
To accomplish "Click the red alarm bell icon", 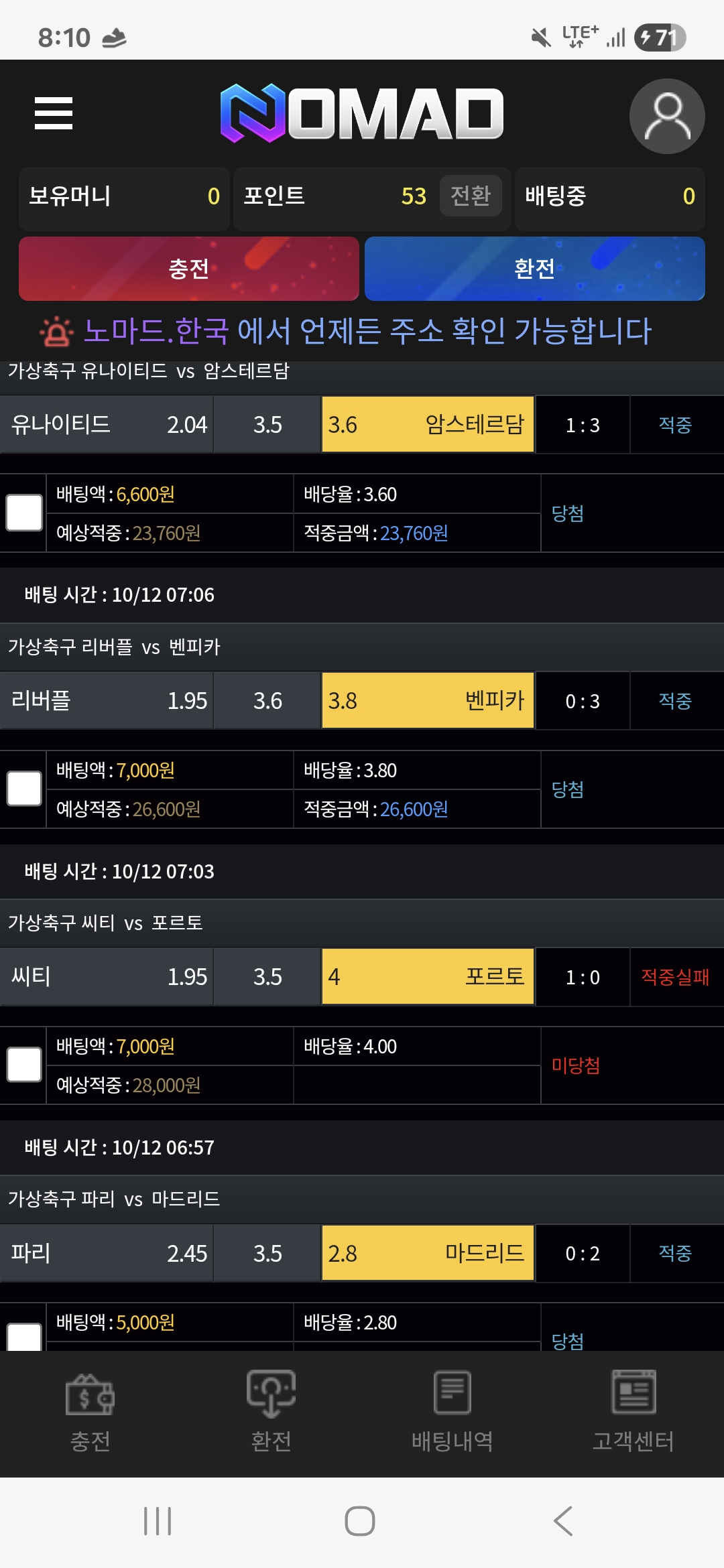I will pos(56,330).
